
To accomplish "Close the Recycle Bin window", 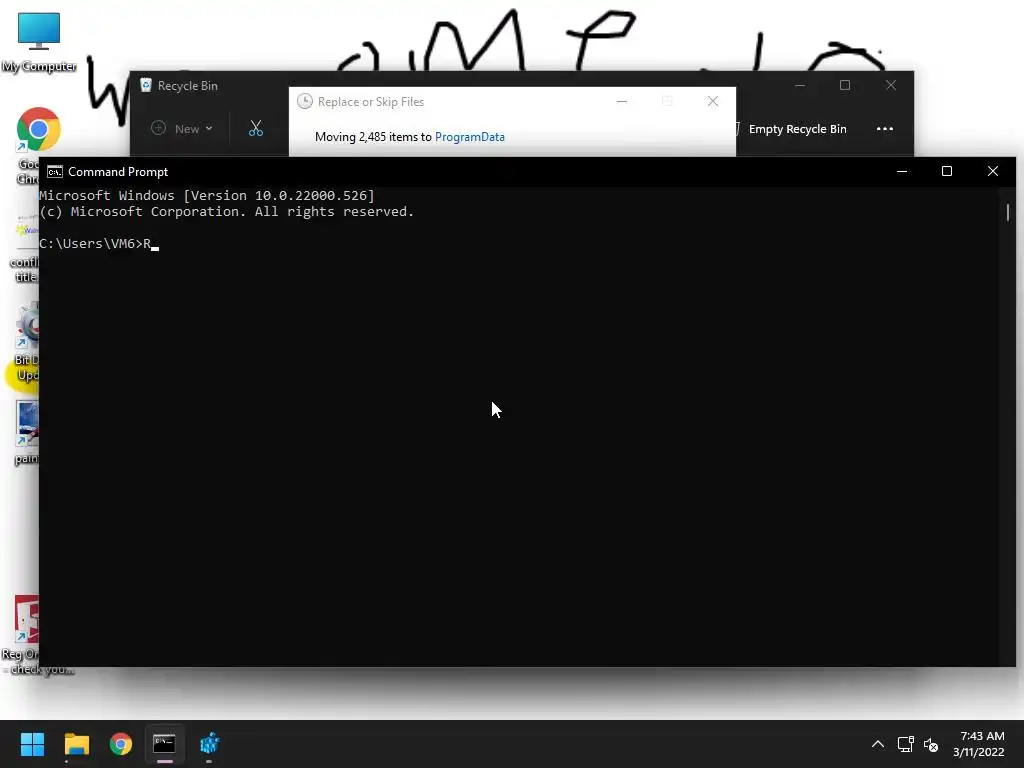I will pos(891,86).
